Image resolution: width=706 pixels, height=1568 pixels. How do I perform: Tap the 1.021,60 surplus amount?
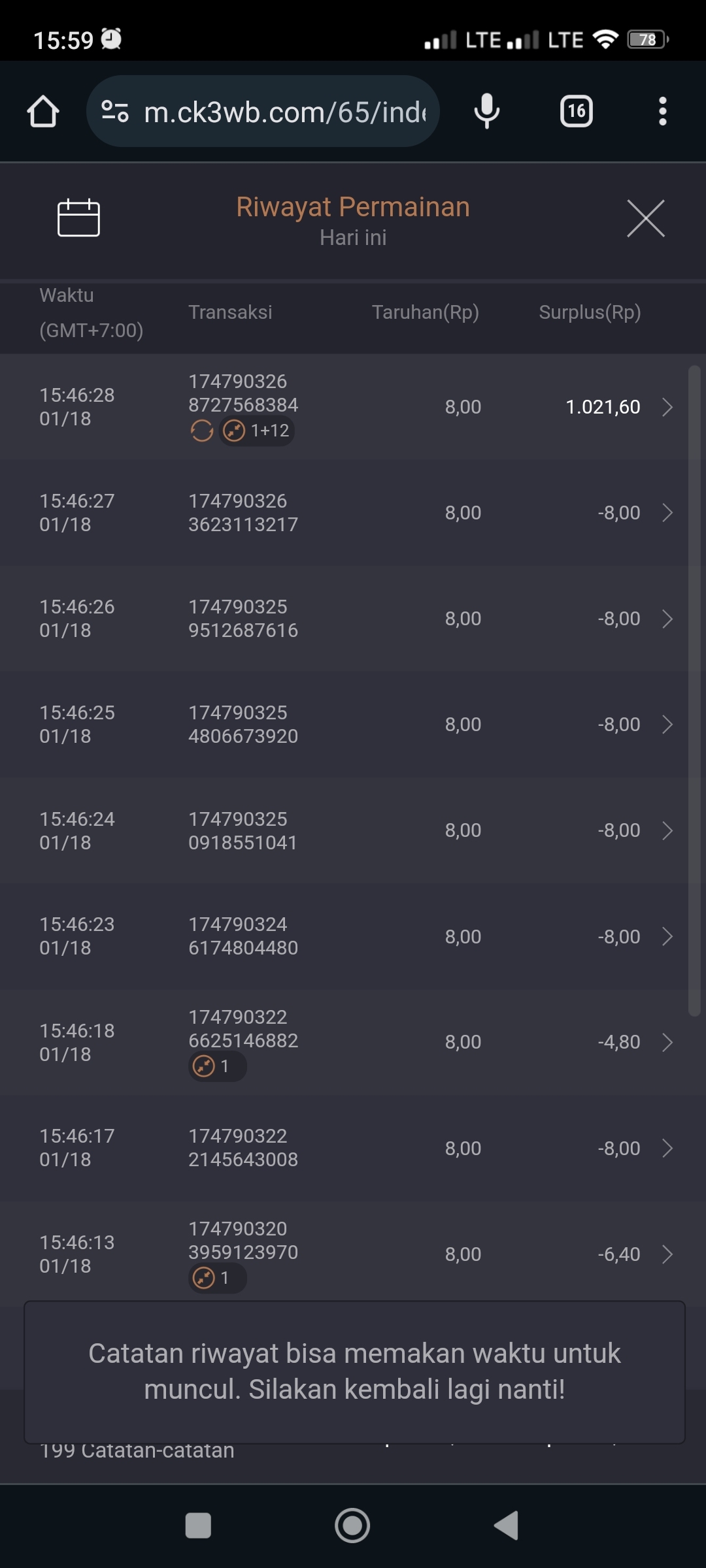603,407
